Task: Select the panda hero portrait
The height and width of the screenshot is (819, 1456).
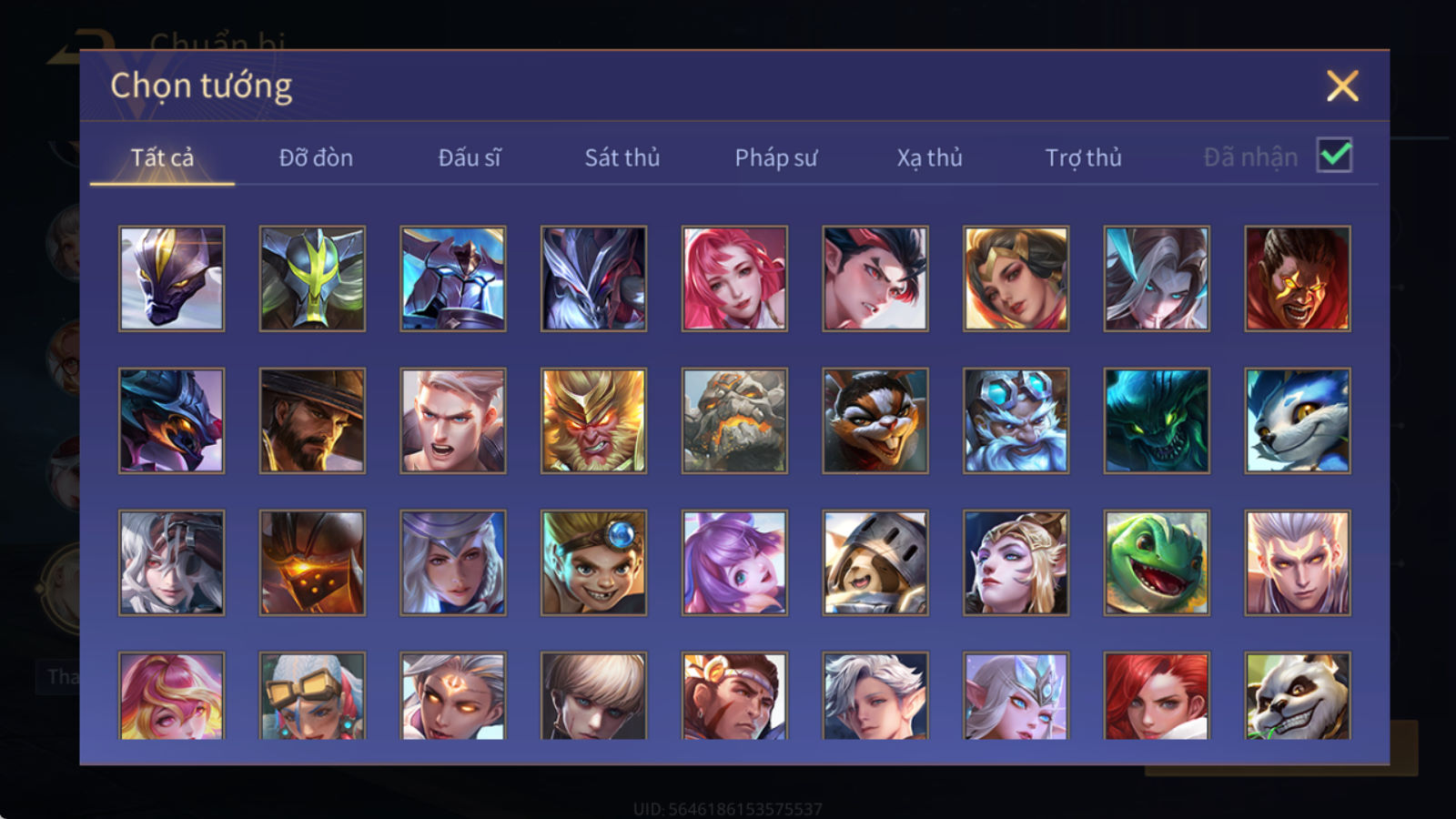Action: pos(1298,695)
